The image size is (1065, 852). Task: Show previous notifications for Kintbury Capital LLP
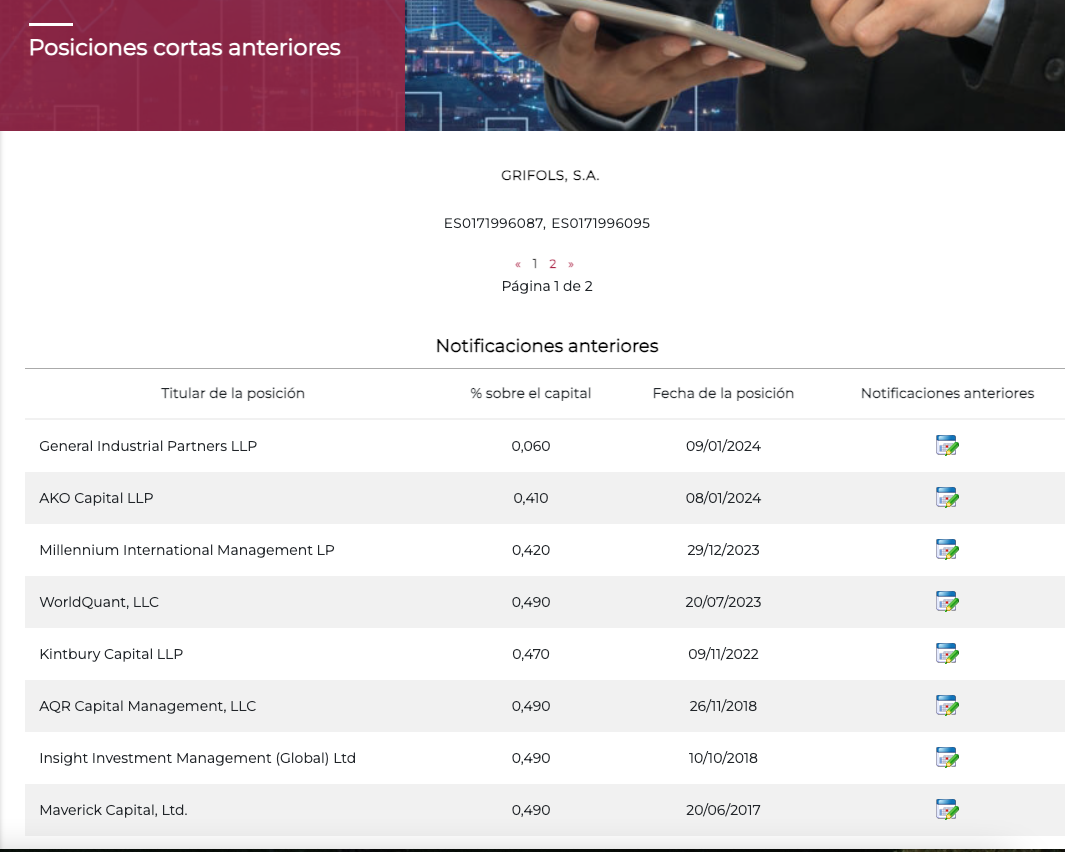(947, 654)
